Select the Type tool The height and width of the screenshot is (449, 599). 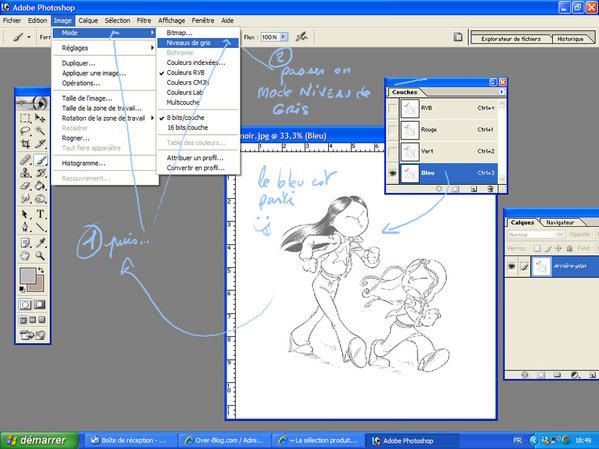[40, 214]
